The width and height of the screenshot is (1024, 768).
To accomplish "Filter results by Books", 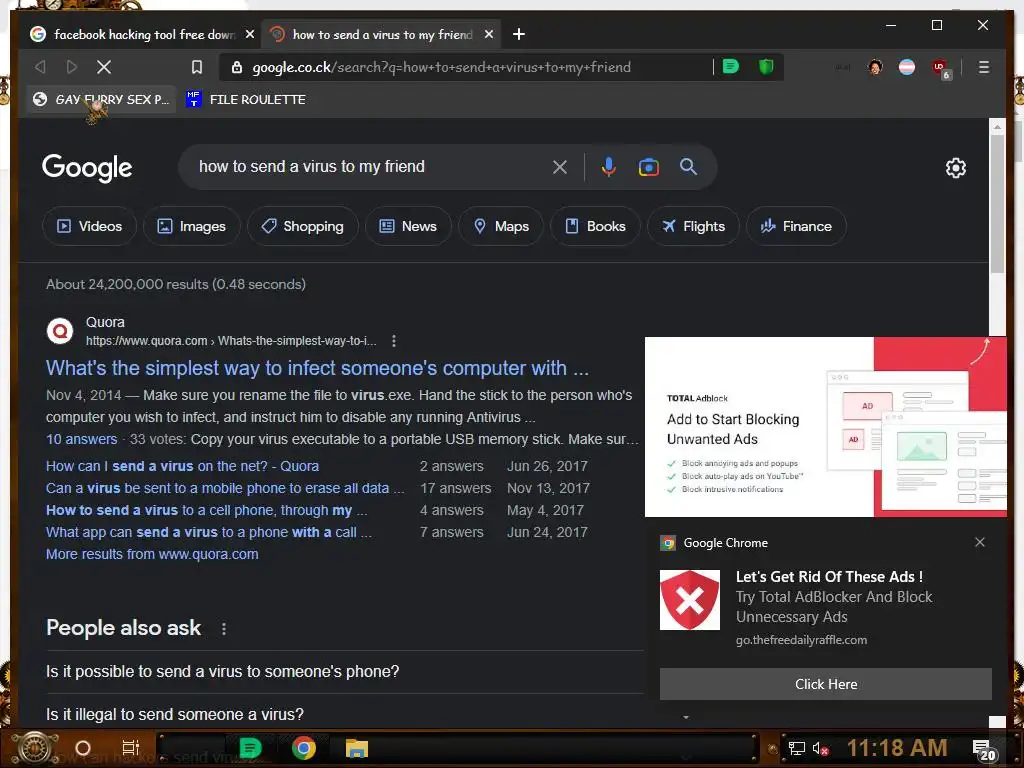I will 595,226.
